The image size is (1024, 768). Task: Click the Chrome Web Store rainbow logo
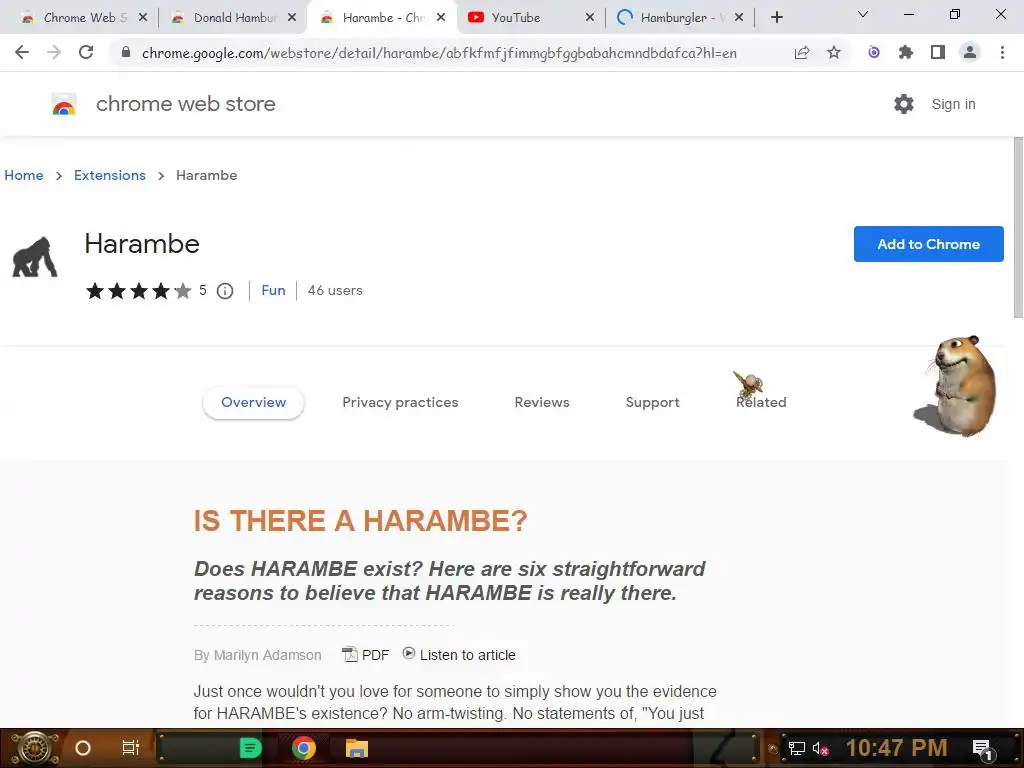[x=64, y=104]
